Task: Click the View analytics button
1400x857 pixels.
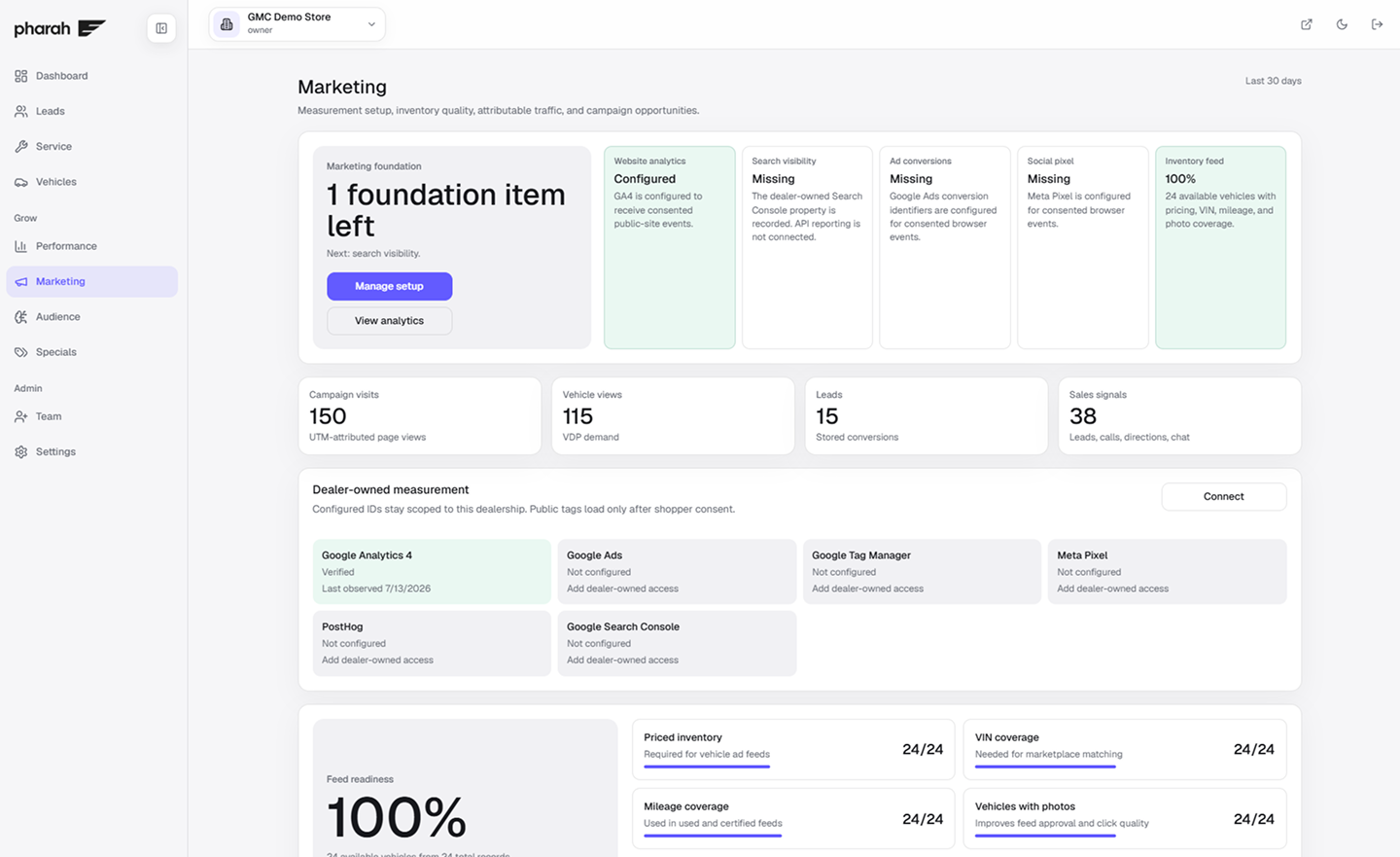Action: pos(389,321)
